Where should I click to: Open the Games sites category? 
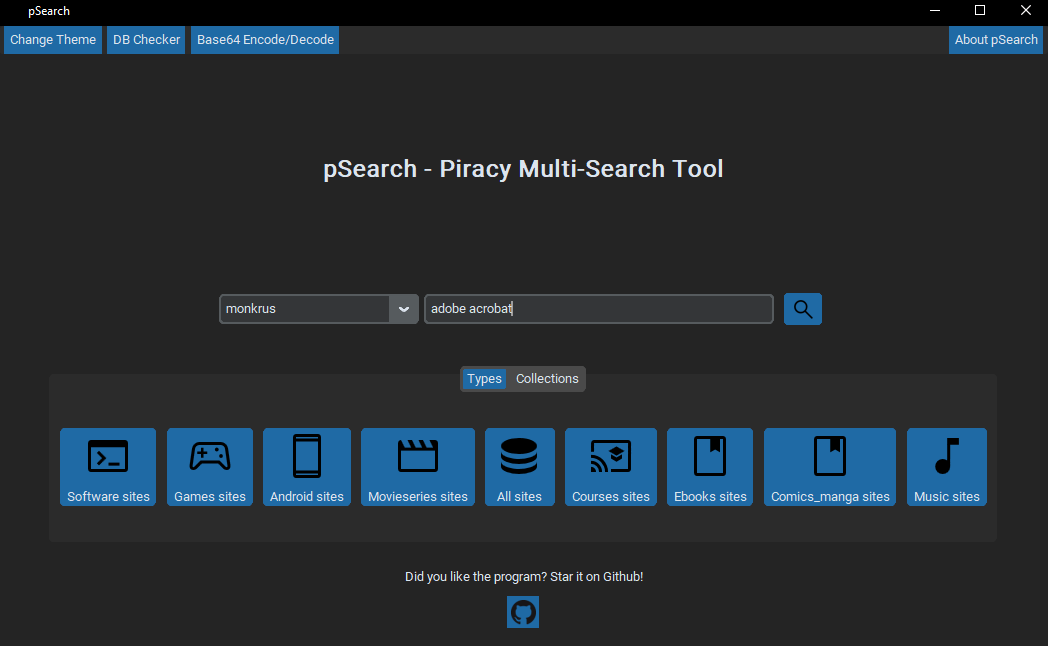(210, 467)
